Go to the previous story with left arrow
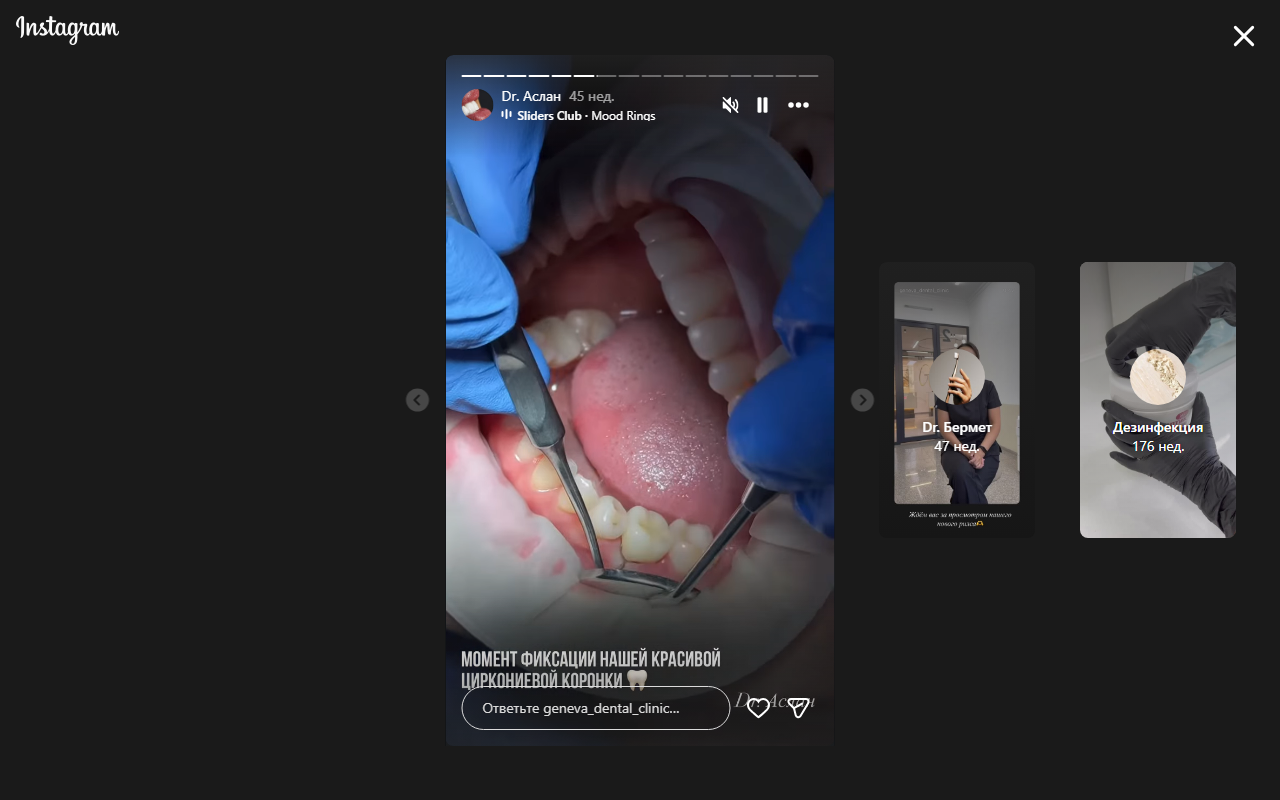The image size is (1280, 800). [417, 400]
